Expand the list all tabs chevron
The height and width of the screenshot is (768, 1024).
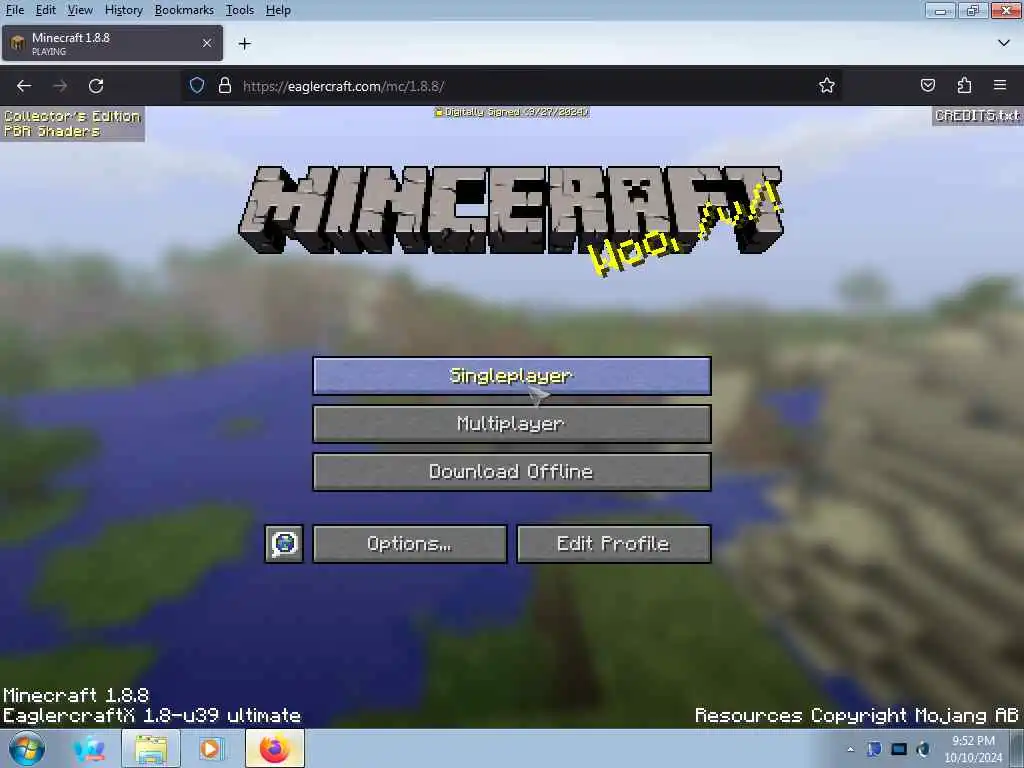(x=1004, y=43)
